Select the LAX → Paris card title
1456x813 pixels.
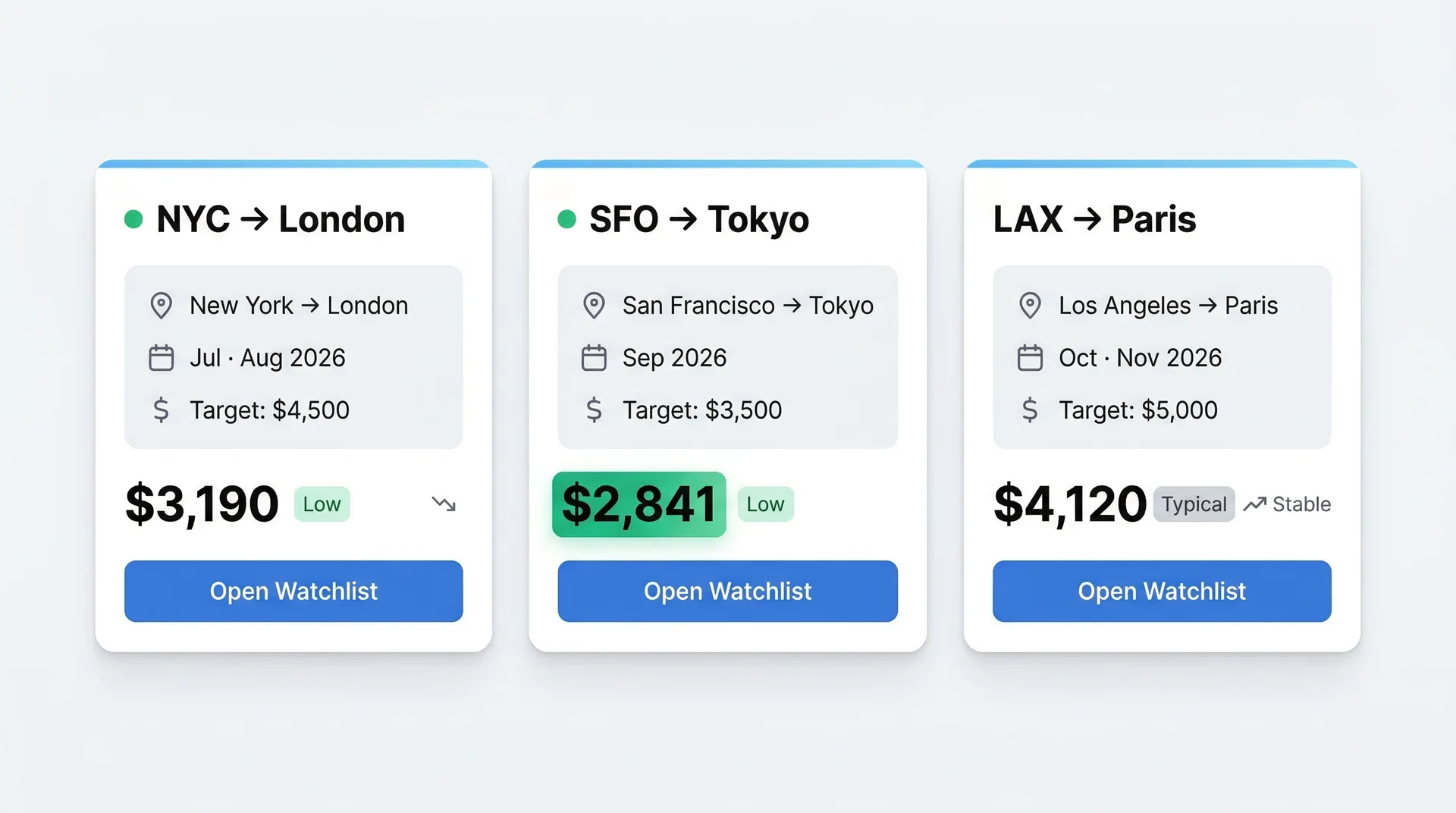(1094, 219)
